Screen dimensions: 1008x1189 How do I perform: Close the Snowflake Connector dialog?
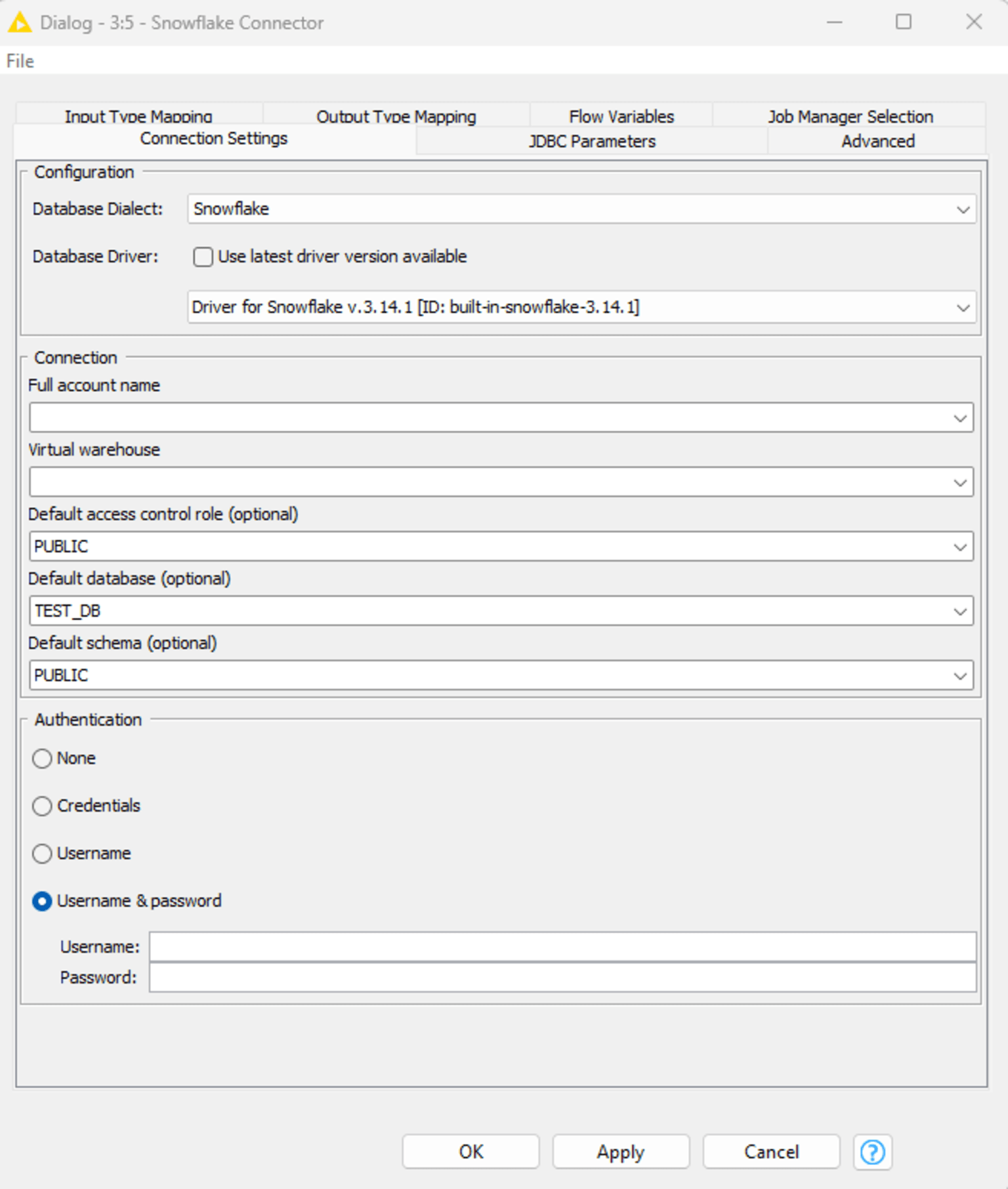coord(974,22)
